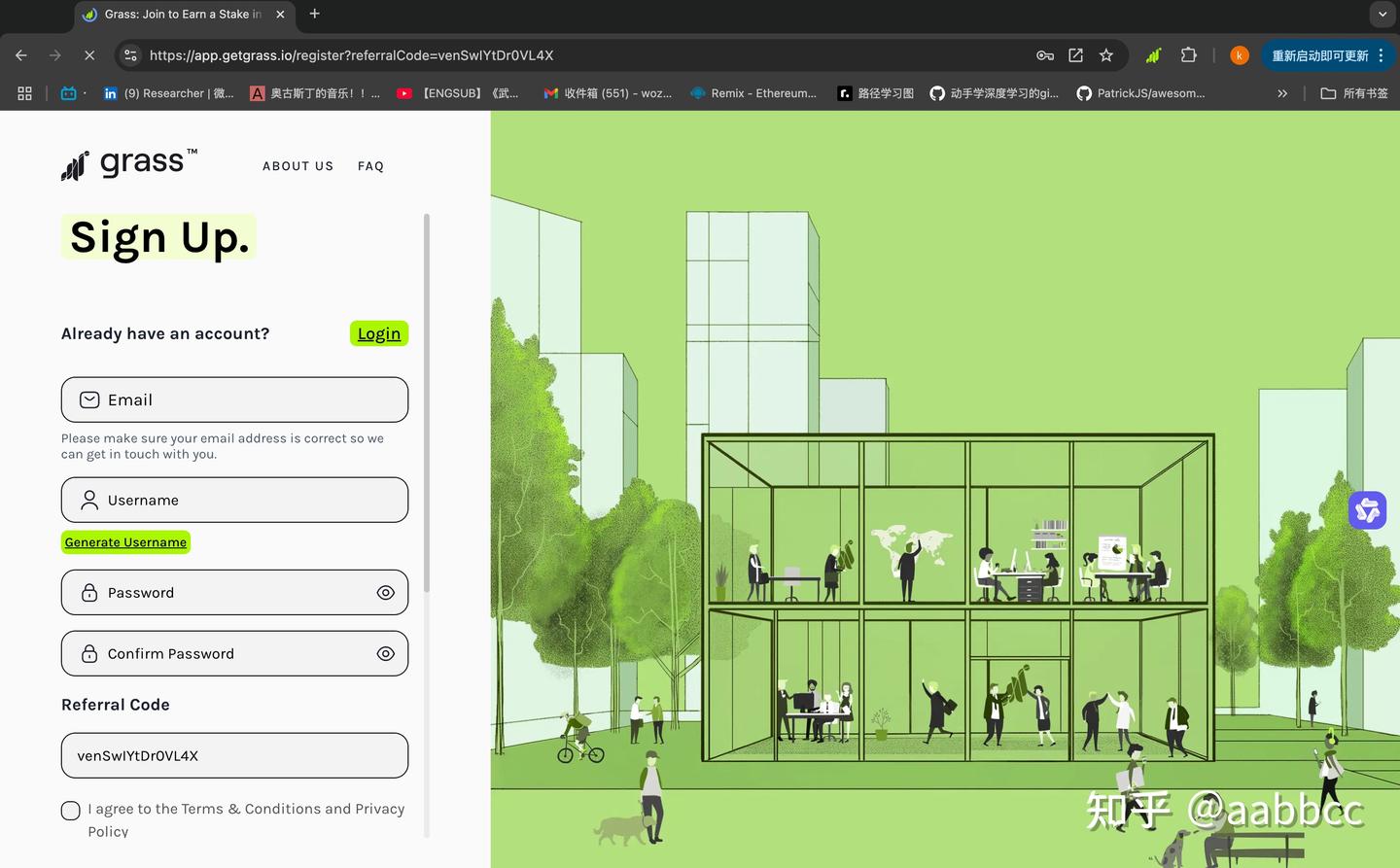Image resolution: width=1400 pixels, height=868 pixels.
Task: Click the grass logo in the page header
Action: (x=129, y=164)
